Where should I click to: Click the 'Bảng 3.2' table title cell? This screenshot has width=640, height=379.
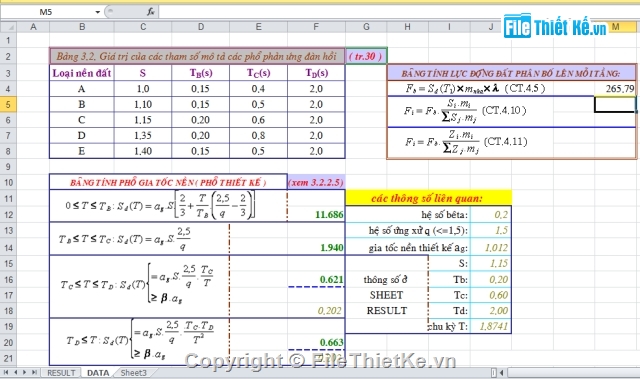tap(197, 56)
